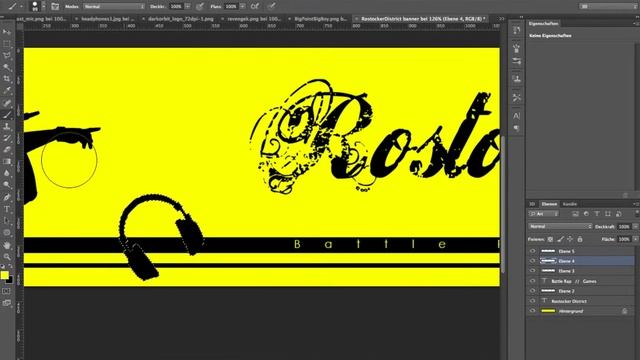Select the Rectangular Marquee tool
The height and width of the screenshot is (360, 640).
tap(7, 44)
